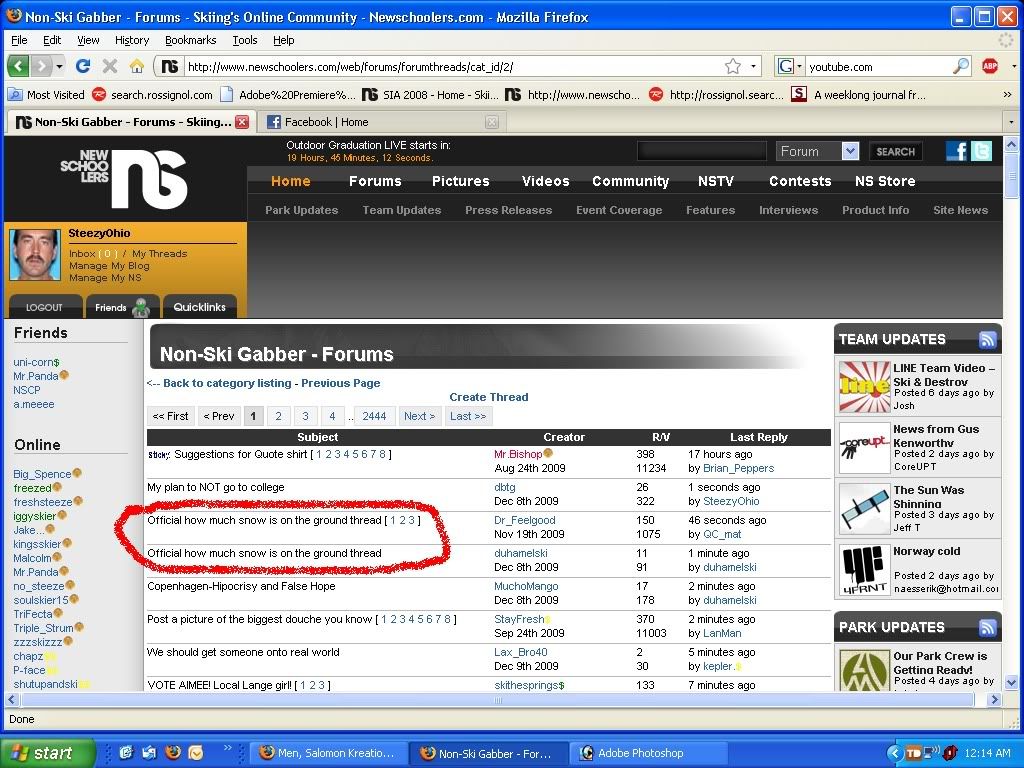Viewport: 1024px width, 768px height.
Task: Bookmark page with the star icon
Action: click(x=733, y=66)
